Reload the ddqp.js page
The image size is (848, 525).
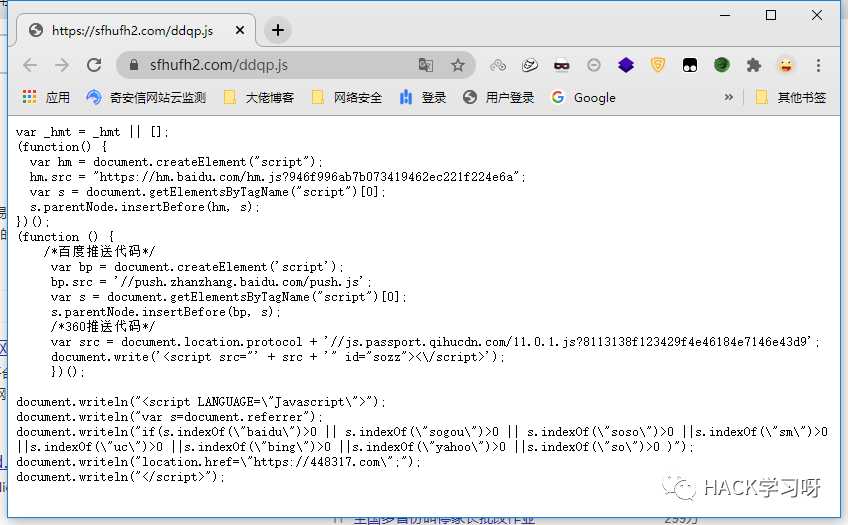(x=94, y=65)
